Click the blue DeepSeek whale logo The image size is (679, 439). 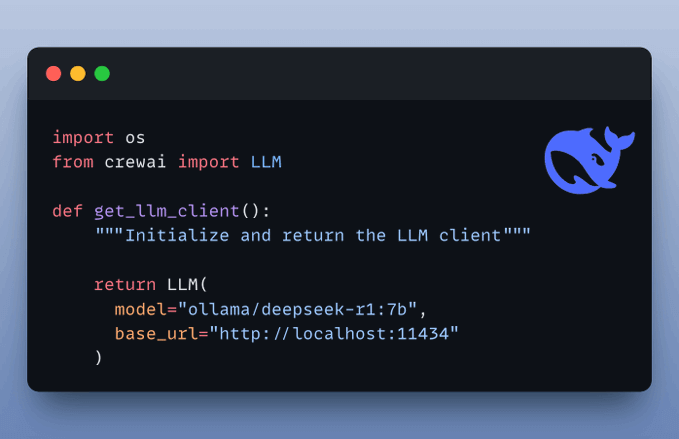[x=589, y=160]
